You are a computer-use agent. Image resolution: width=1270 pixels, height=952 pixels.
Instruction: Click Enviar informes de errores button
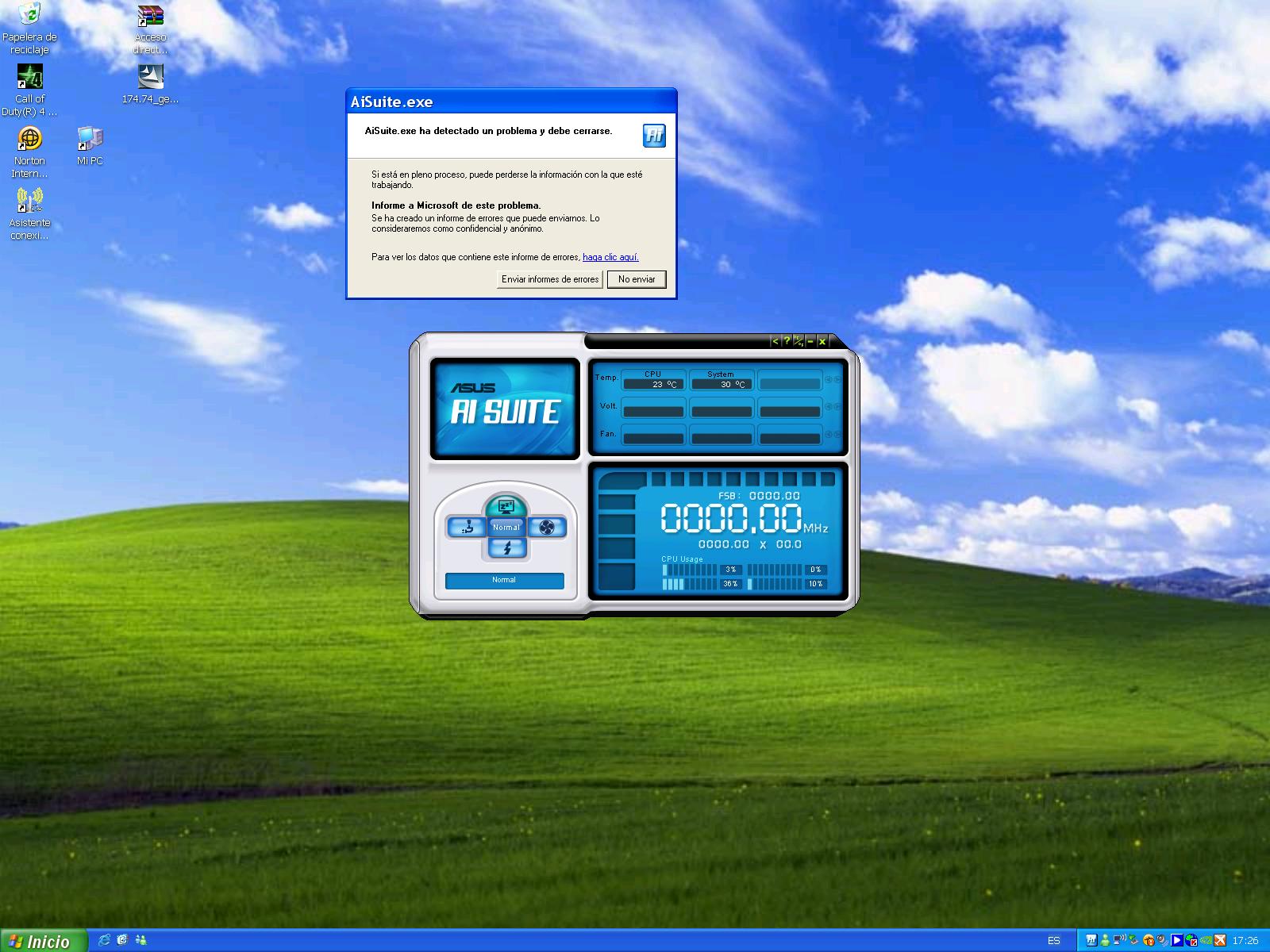[549, 279]
